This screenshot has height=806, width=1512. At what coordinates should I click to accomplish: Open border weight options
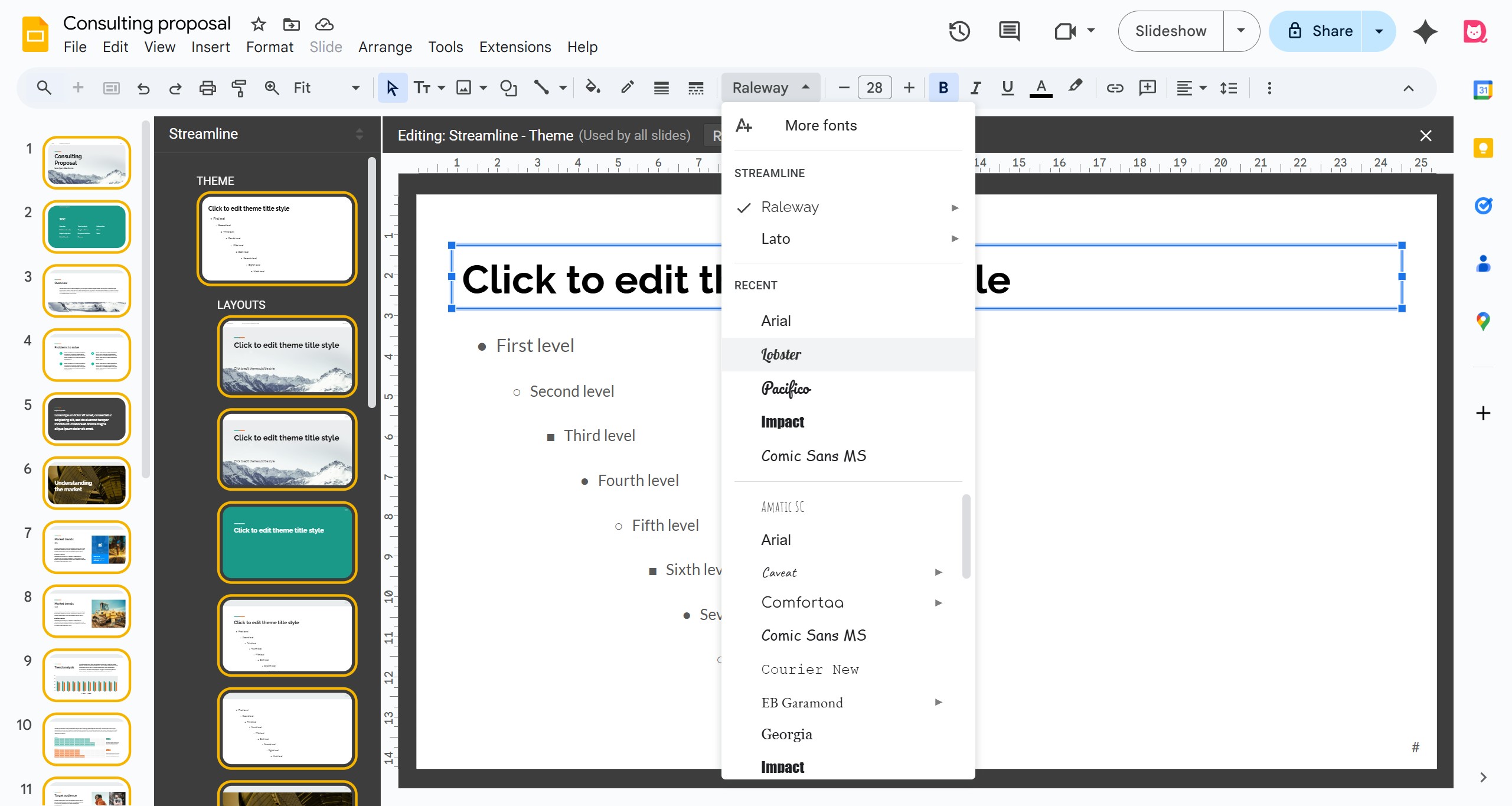tap(661, 88)
